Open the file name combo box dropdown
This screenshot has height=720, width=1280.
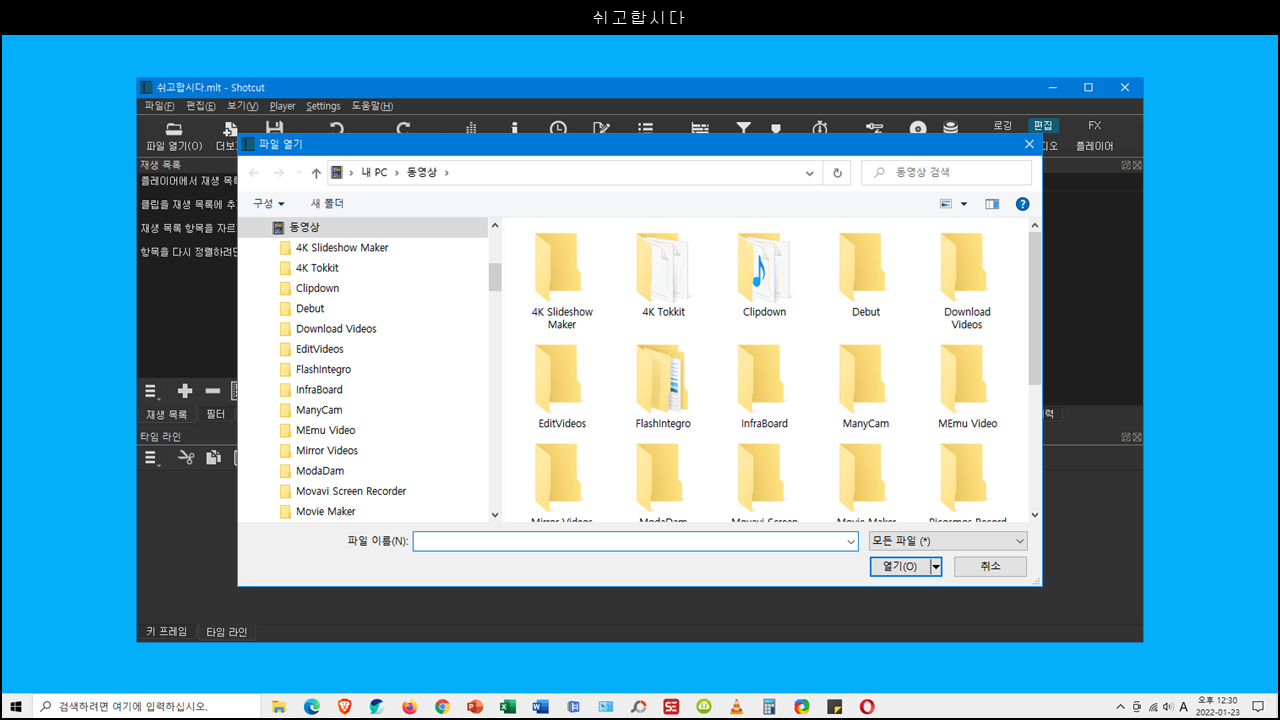pyautogui.click(x=851, y=541)
